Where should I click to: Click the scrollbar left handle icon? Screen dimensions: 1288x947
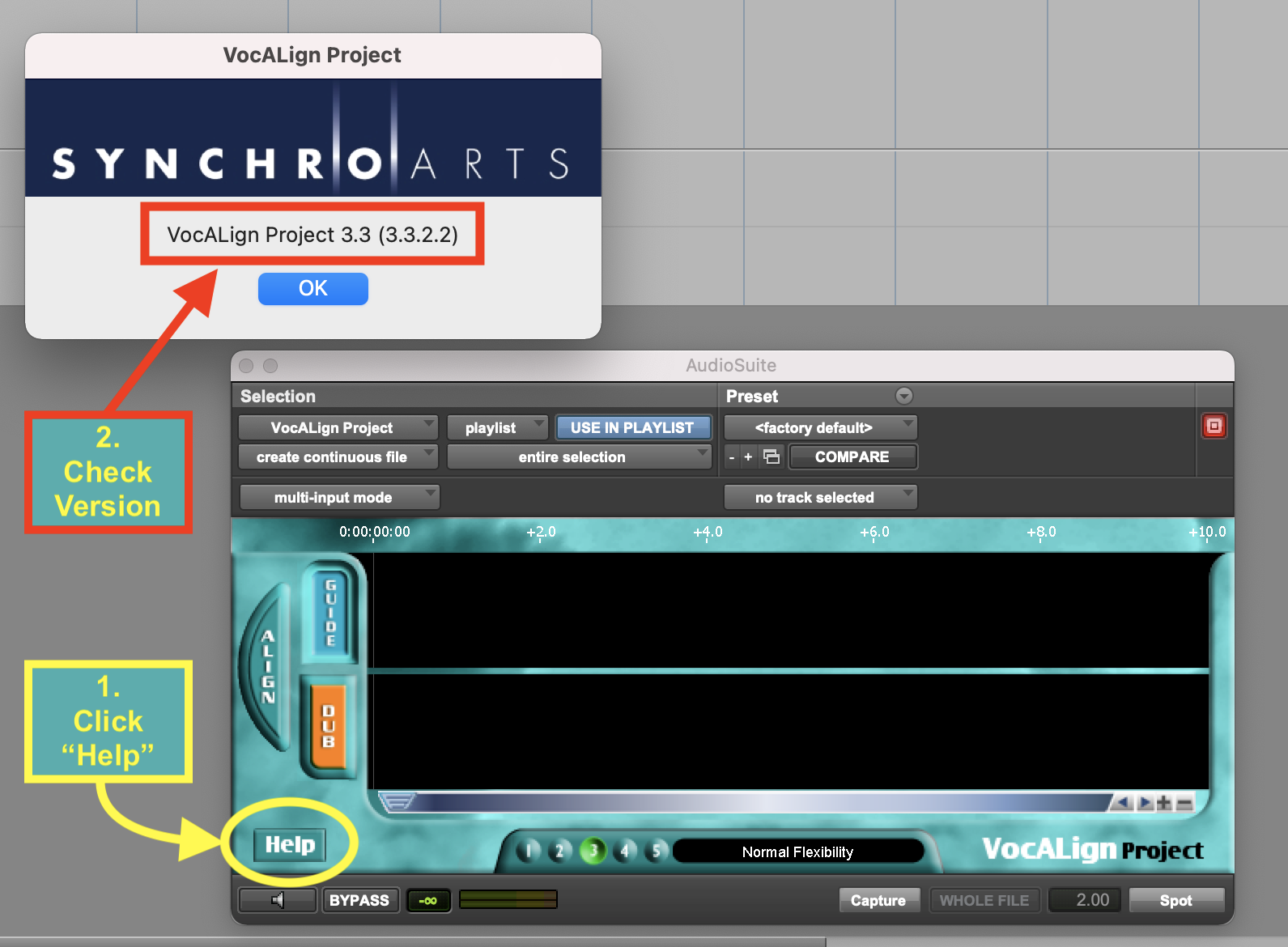pos(397,802)
